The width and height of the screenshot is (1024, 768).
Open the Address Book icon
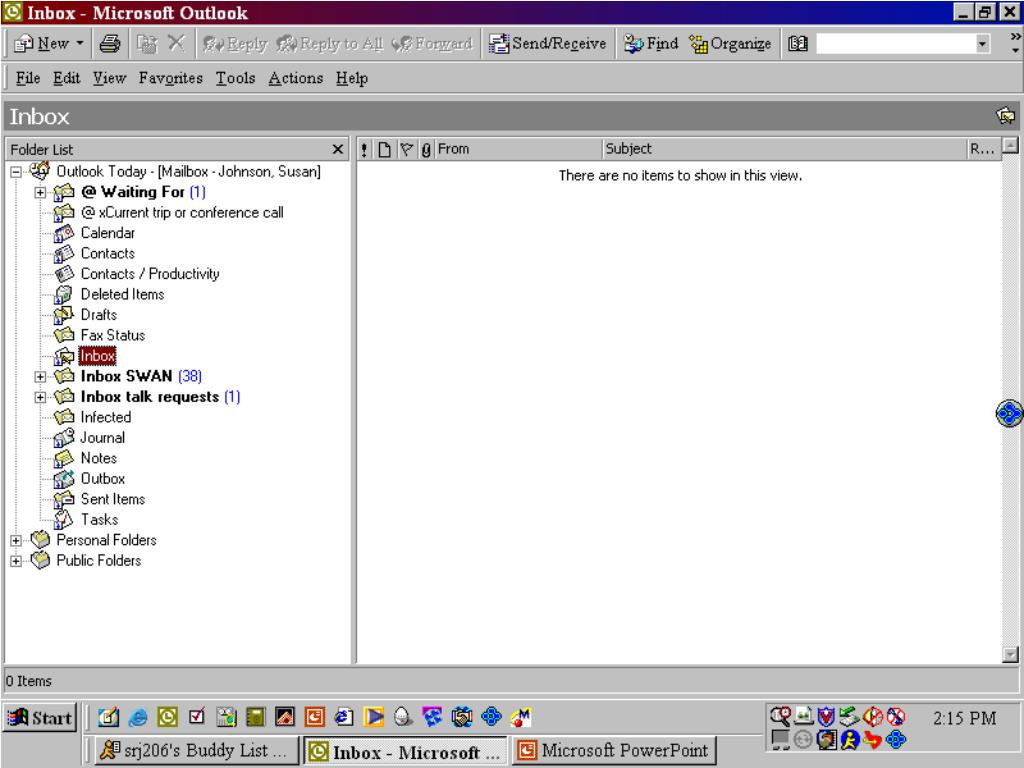pyautogui.click(x=797, y=44)
